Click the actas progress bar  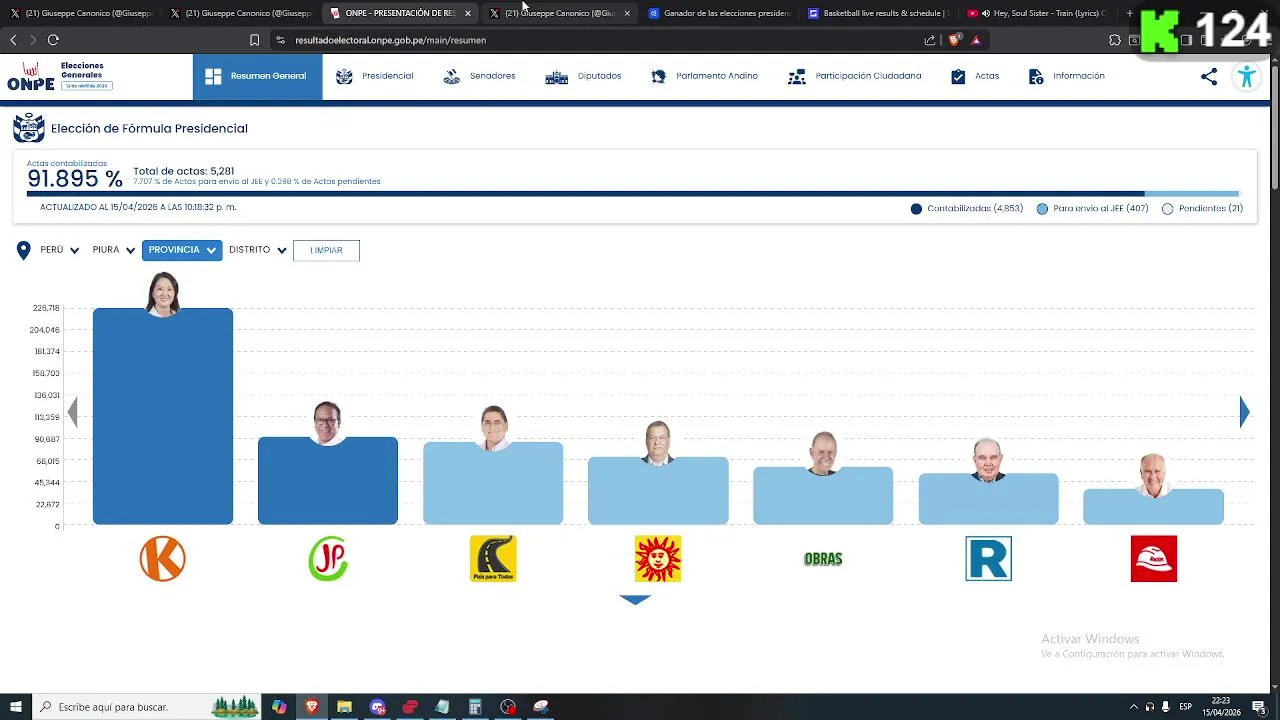tap(633, 193)
